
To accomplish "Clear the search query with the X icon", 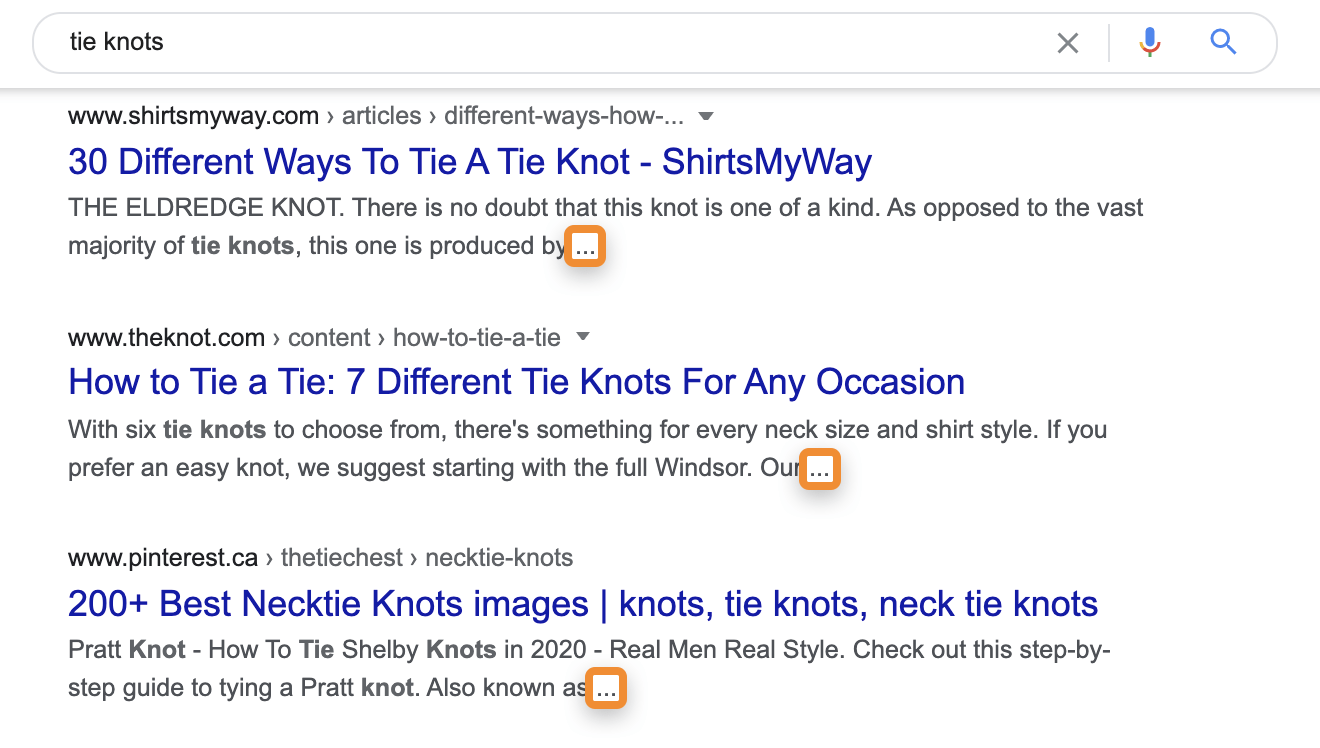I will click(1068, 42).
